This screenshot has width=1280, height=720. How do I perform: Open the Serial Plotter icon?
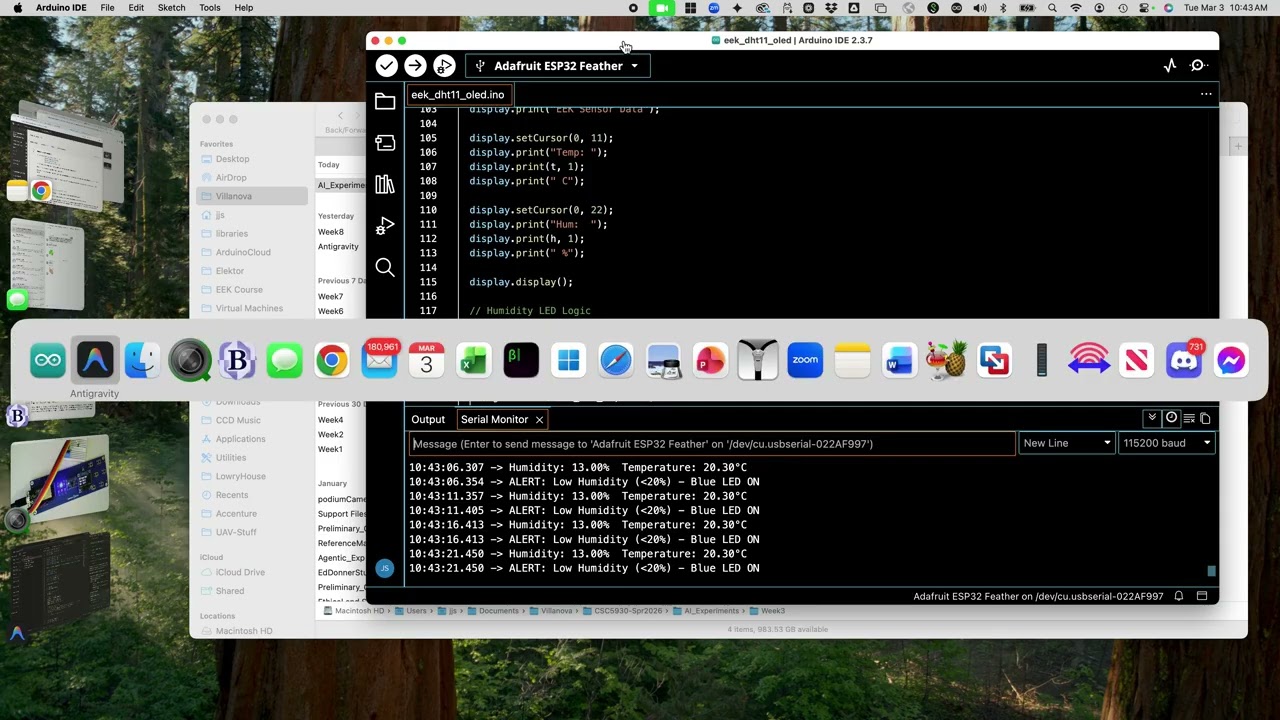(1170, 66)
